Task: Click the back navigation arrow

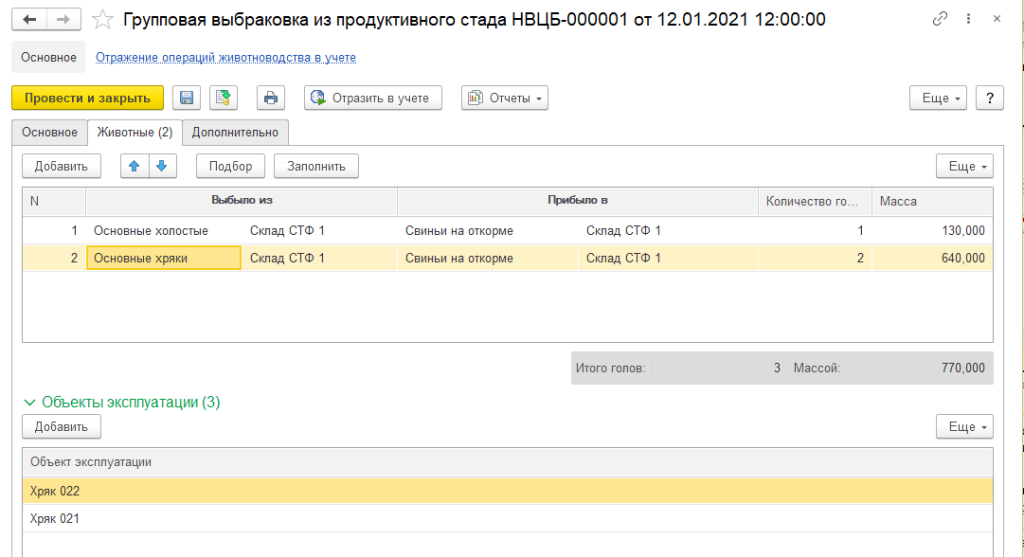Action: (x=29, y=19)
